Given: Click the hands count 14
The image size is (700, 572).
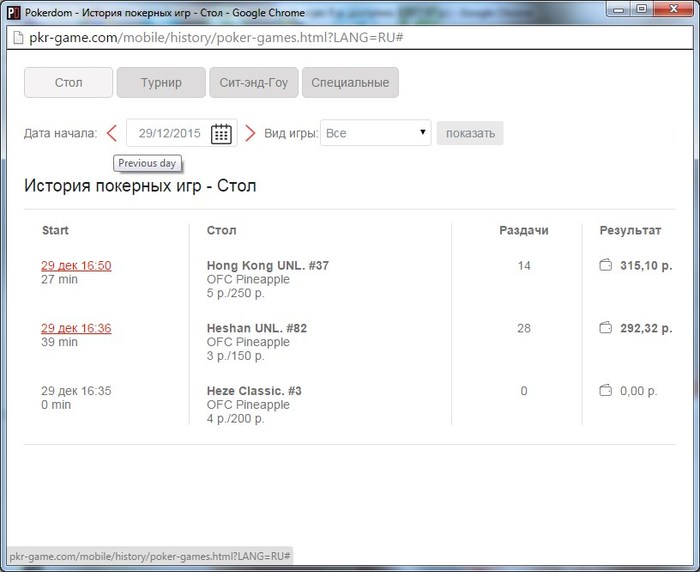Looking at the screenshot, I should click(x=524, y=266).
